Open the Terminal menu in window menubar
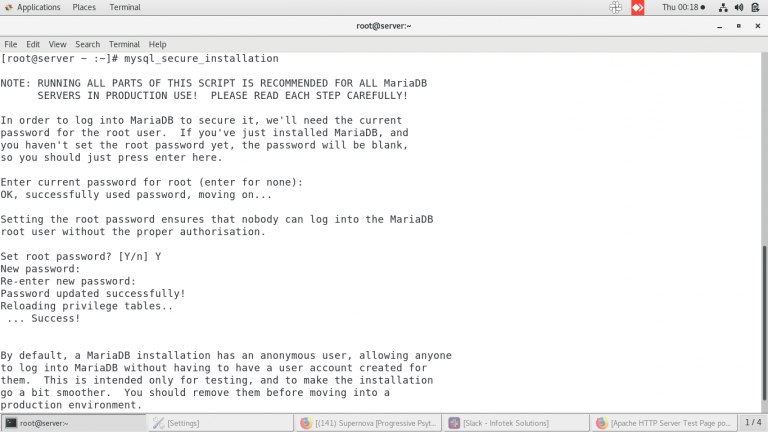Image resolution: width=768 pixels, height=432 pixels. point(124,44)
